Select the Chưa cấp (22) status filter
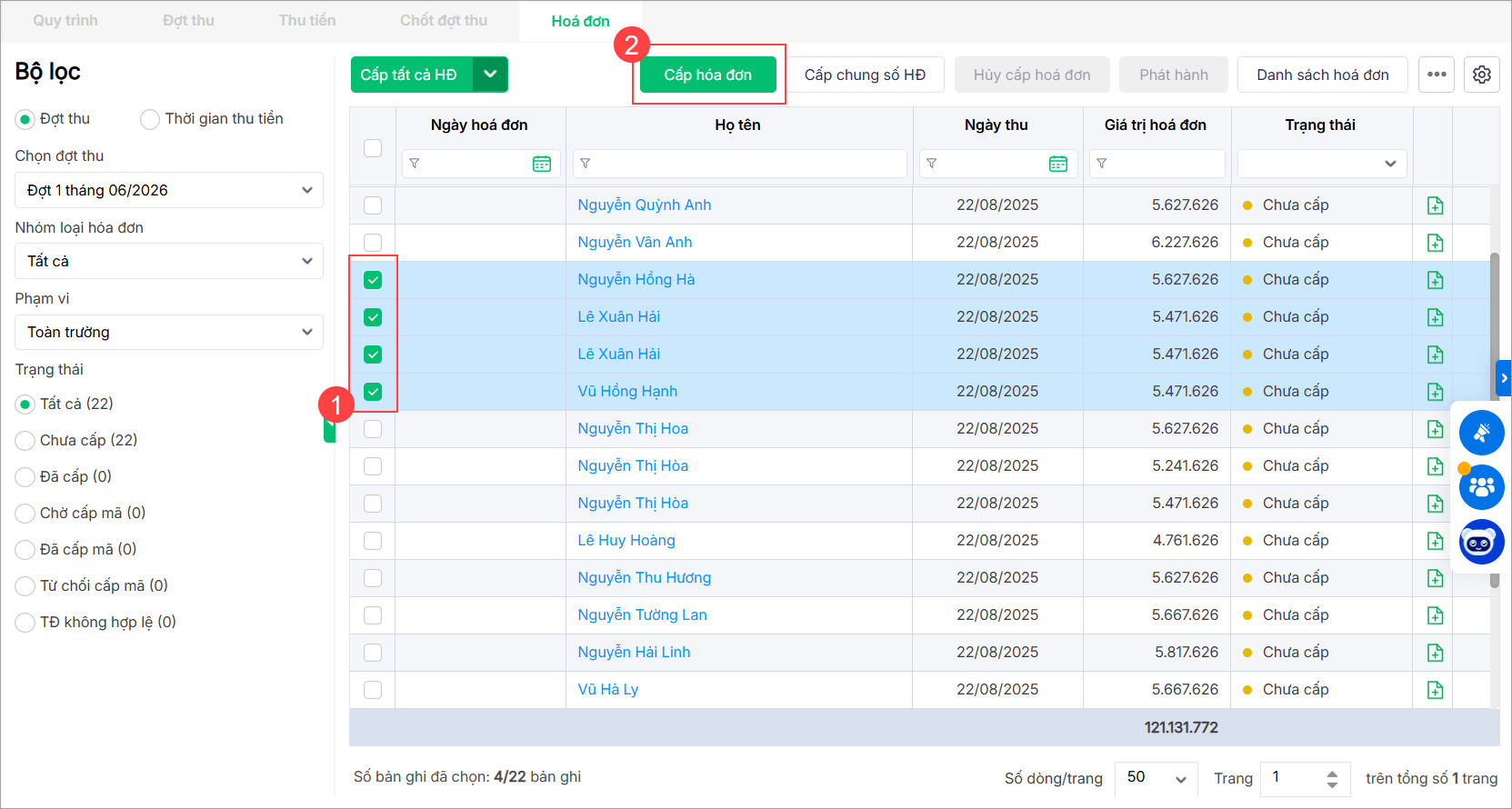This screenshot has width=1512, height=809. coord(25,441)
